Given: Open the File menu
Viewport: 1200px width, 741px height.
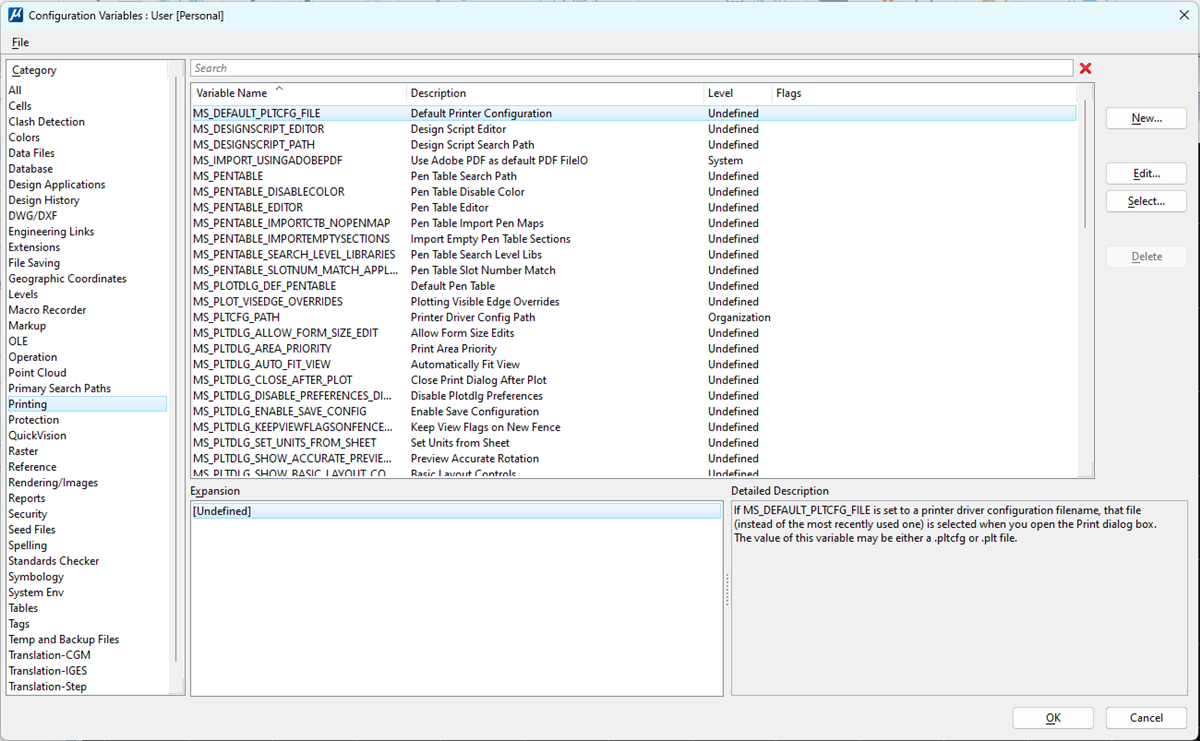Looking at the screenshot, I should point(19,42).
